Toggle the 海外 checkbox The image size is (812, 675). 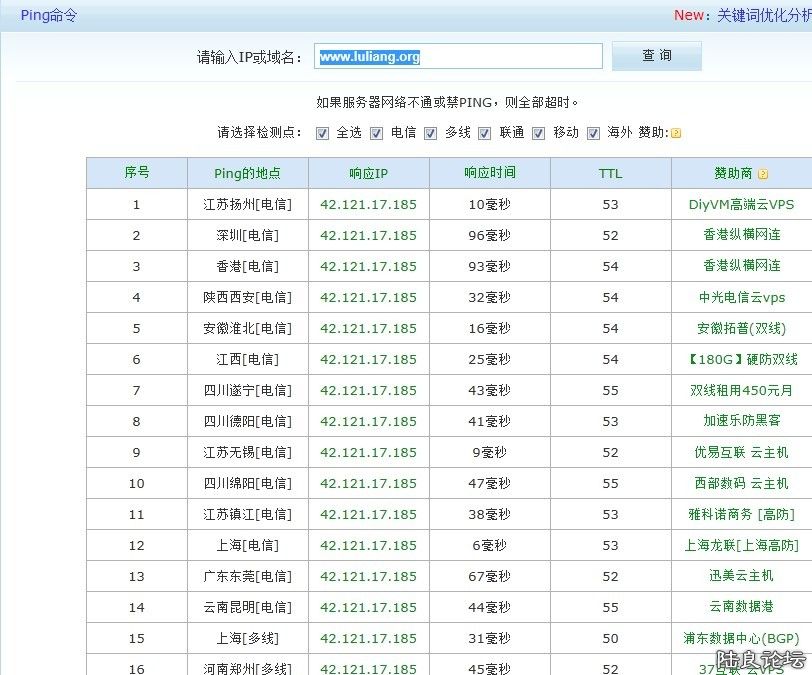pos(593,133)
